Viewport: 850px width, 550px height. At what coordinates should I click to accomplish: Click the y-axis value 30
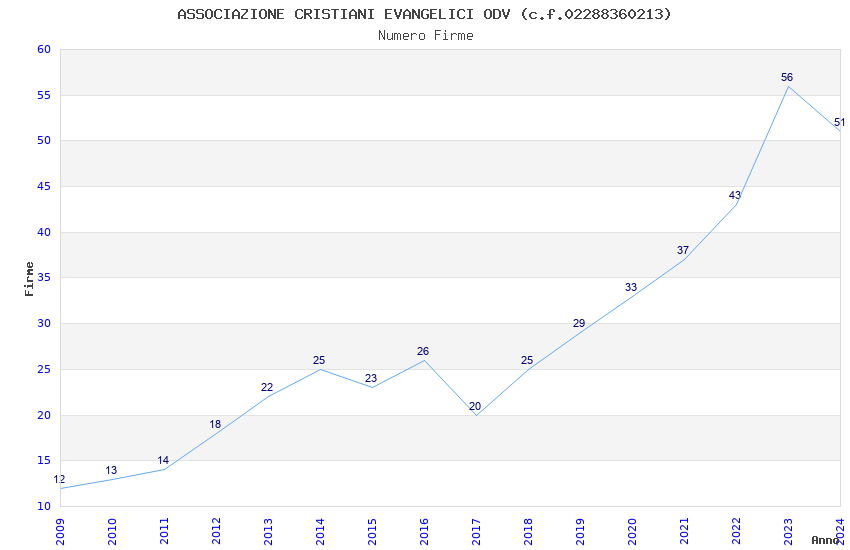coord(44,323)
